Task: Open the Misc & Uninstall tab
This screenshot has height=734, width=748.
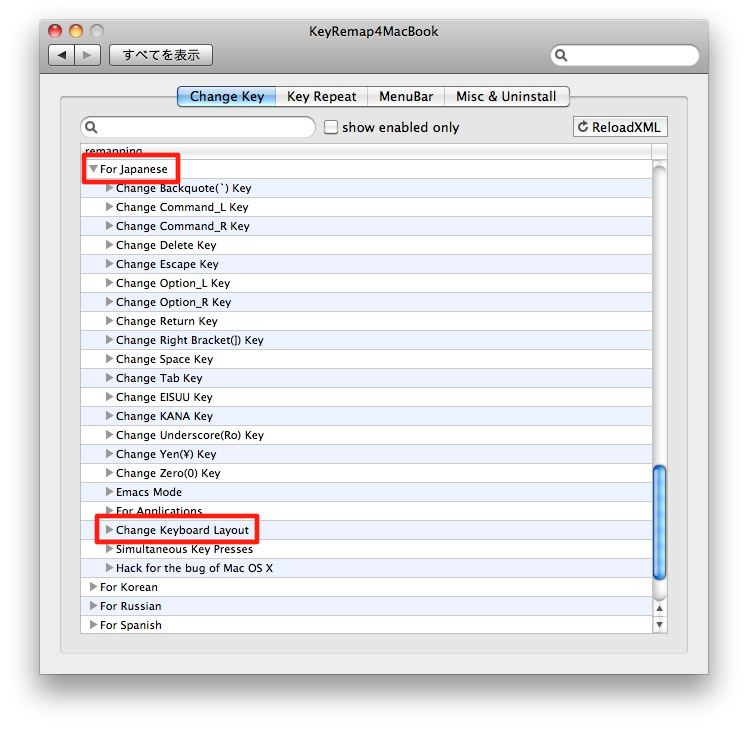Action: (x=507, y=97)
